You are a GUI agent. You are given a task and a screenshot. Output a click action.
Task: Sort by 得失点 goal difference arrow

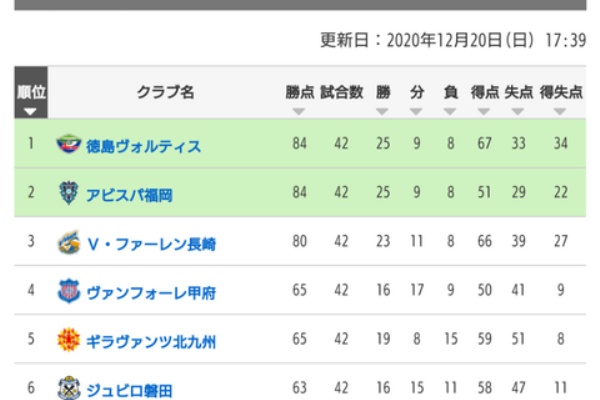(x=560, y=111)
